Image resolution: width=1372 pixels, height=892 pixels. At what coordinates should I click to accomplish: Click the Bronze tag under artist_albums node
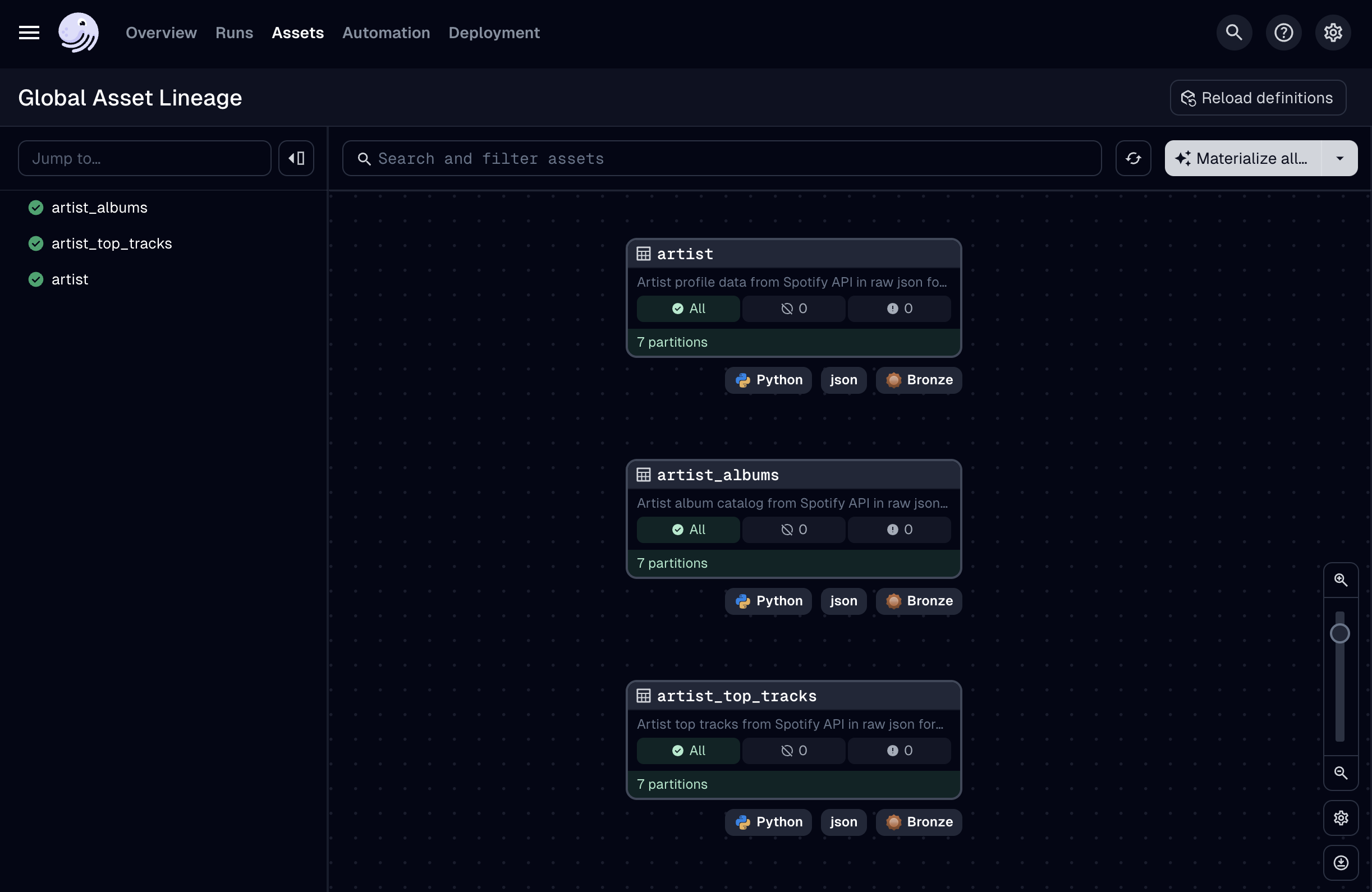tap(919, 601)
